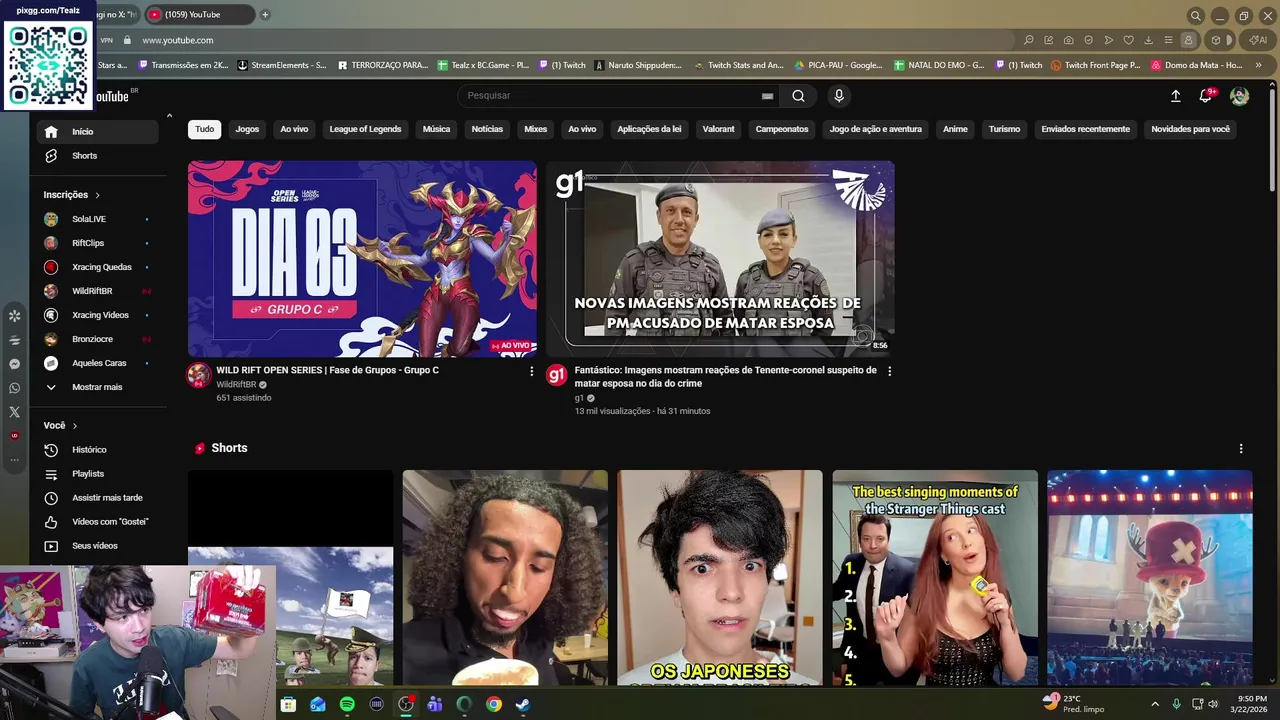The height and width of the screenshot is (720, 1280).
Task: Open Shorts from the sidebar
Action: (x=98, y=156)
